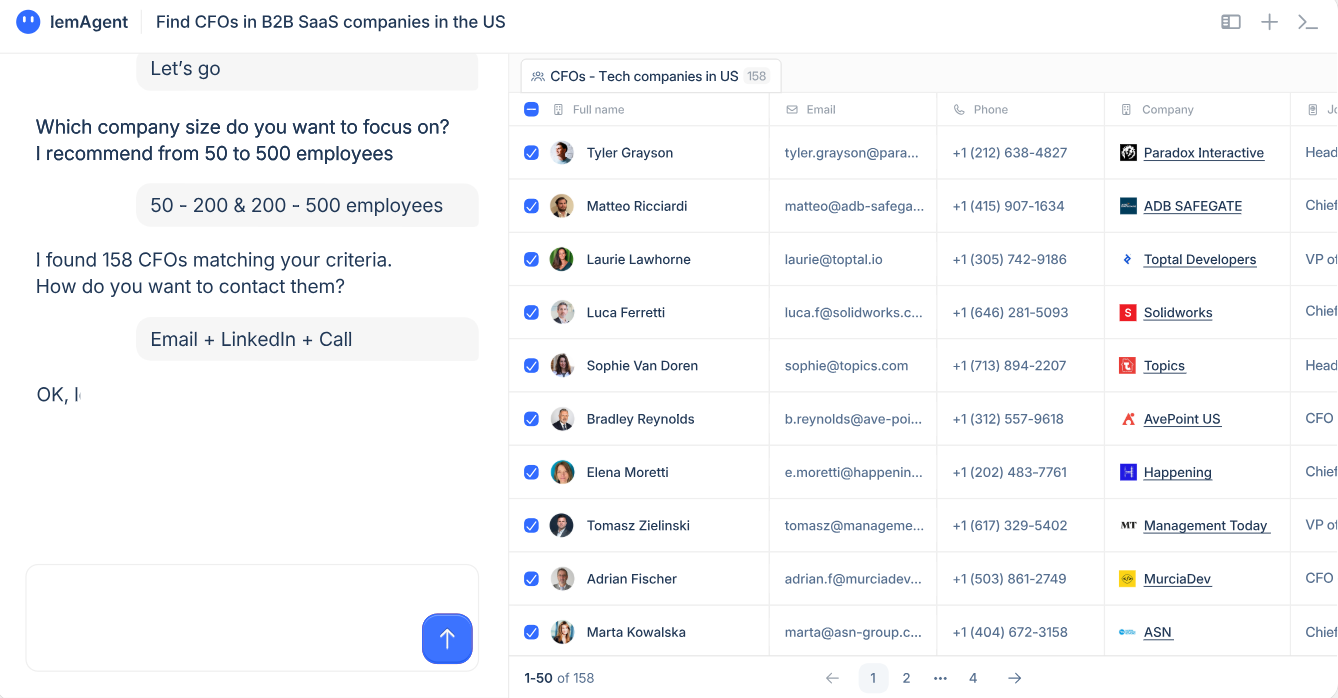
Task: Select page 2 in pagination
Action: (x=906, y=678)
